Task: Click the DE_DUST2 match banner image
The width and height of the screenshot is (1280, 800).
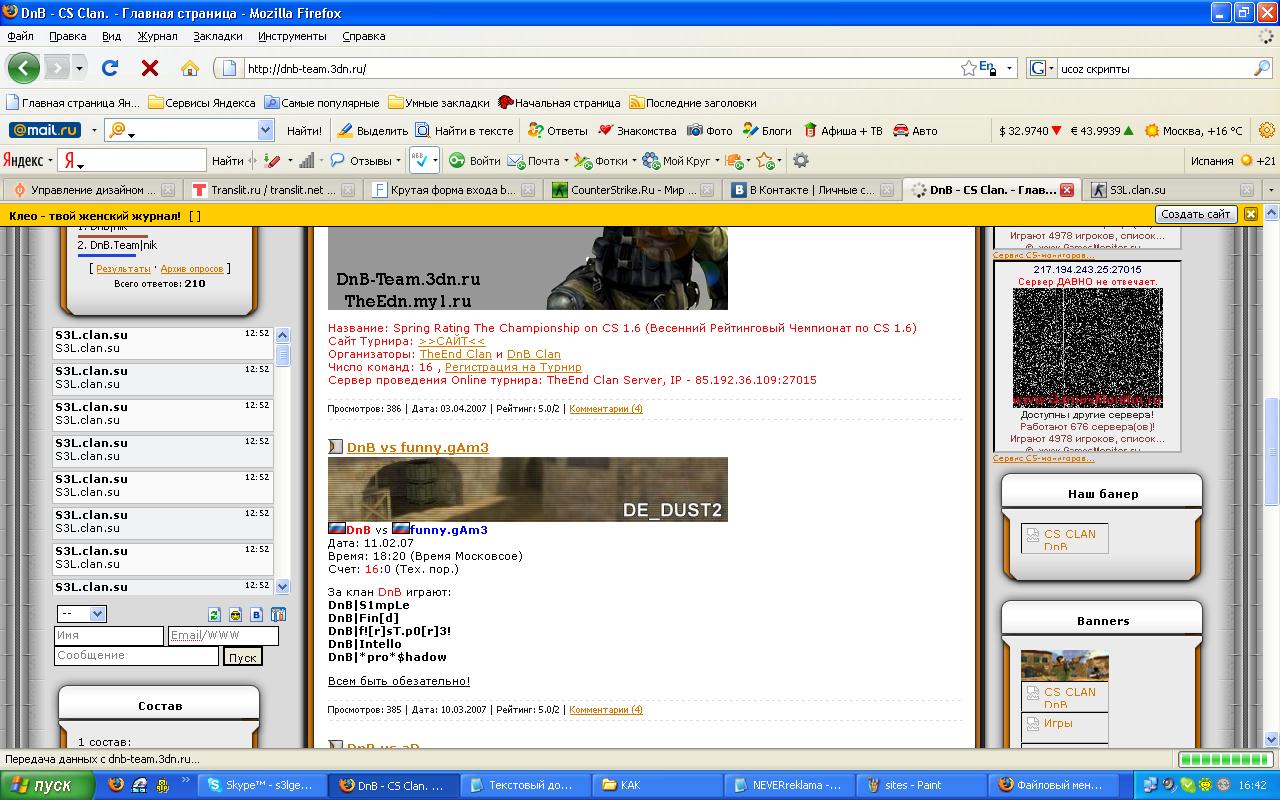Action: 528,489
